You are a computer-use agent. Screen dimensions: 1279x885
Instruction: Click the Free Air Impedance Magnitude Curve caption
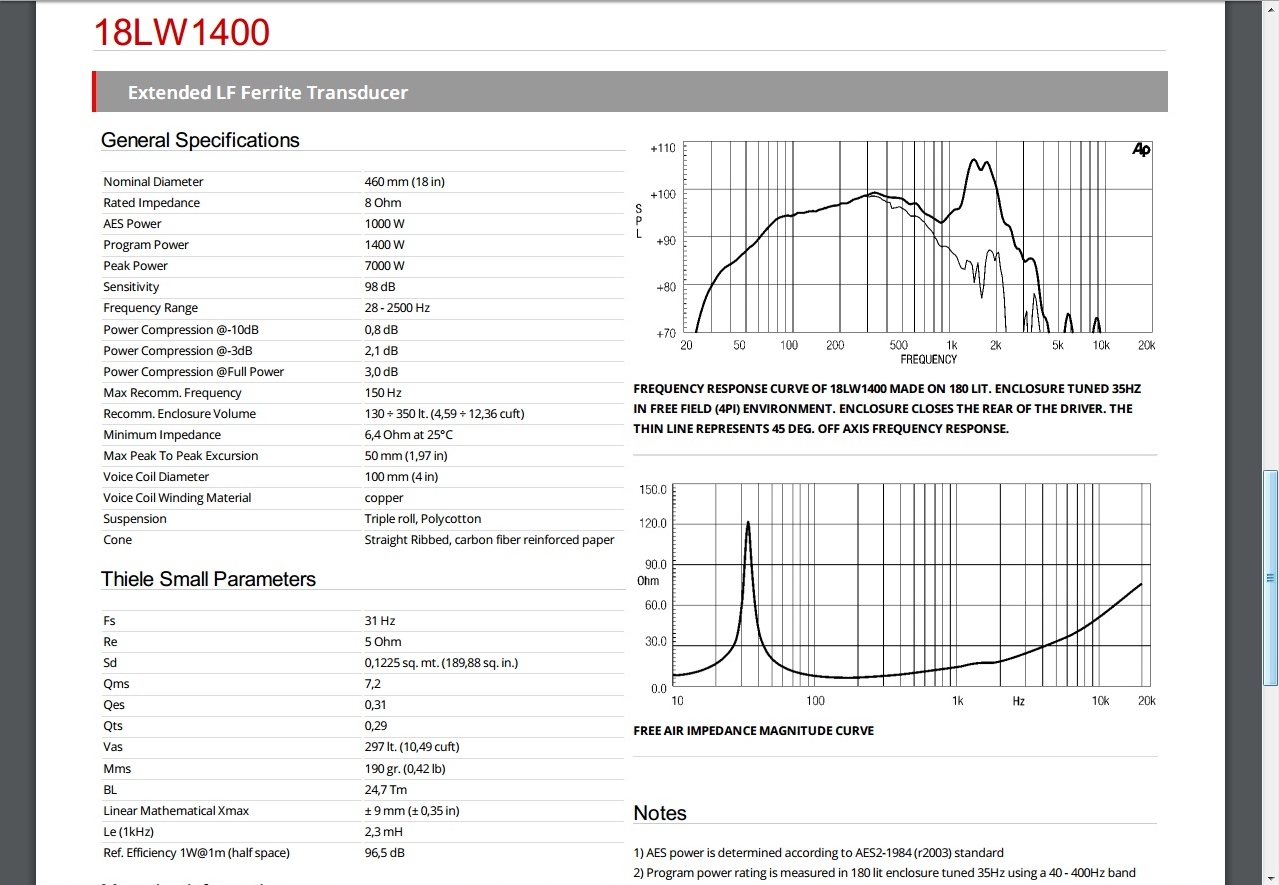[x=753, y=731]
